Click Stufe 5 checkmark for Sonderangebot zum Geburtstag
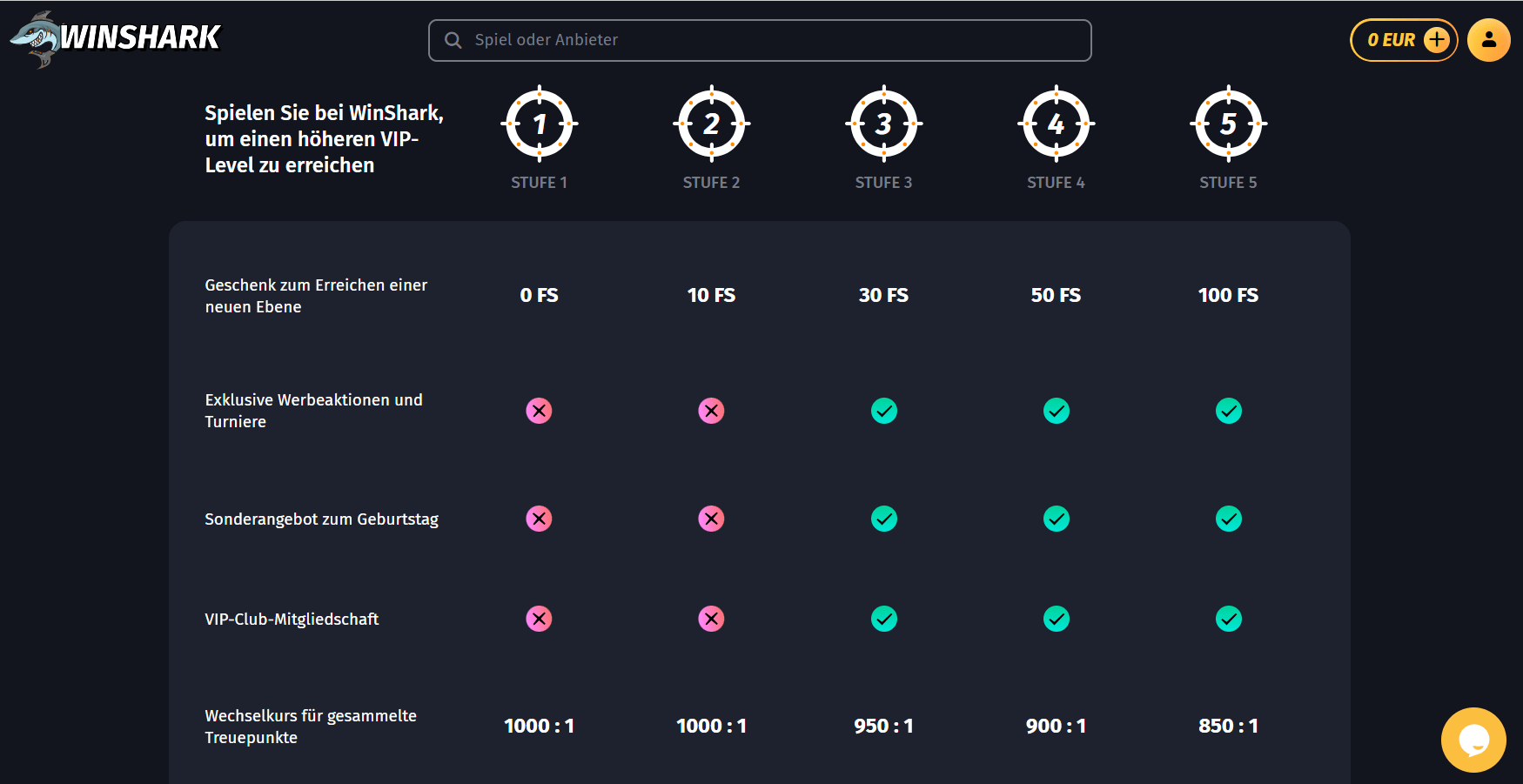 click(x=1229, y=519)
